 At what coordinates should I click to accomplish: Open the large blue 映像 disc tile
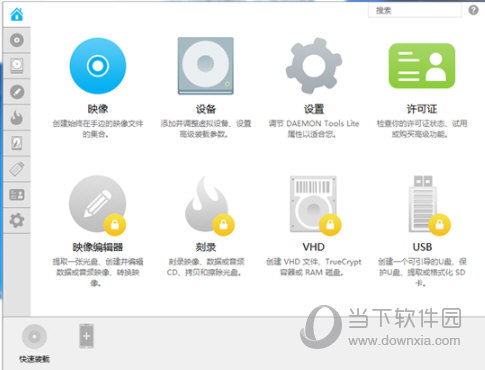coord(98,66)
